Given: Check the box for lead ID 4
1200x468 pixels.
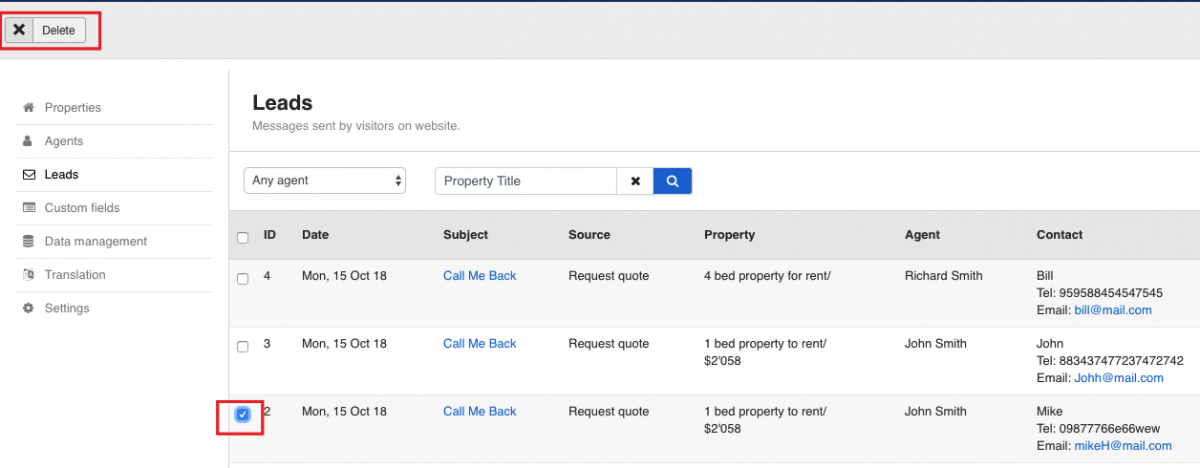Looking at the screenshot, I should [242, 279].
